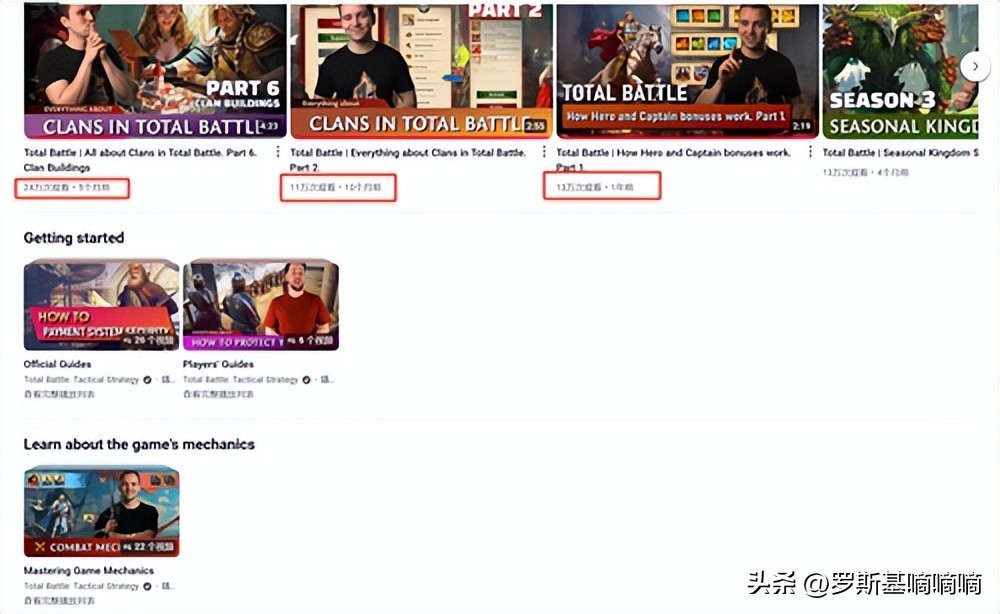This screenshot has width=1000, height=614.
Task: Click the 'Players' Guides' playlist title
Action: [x=218, y=365]
